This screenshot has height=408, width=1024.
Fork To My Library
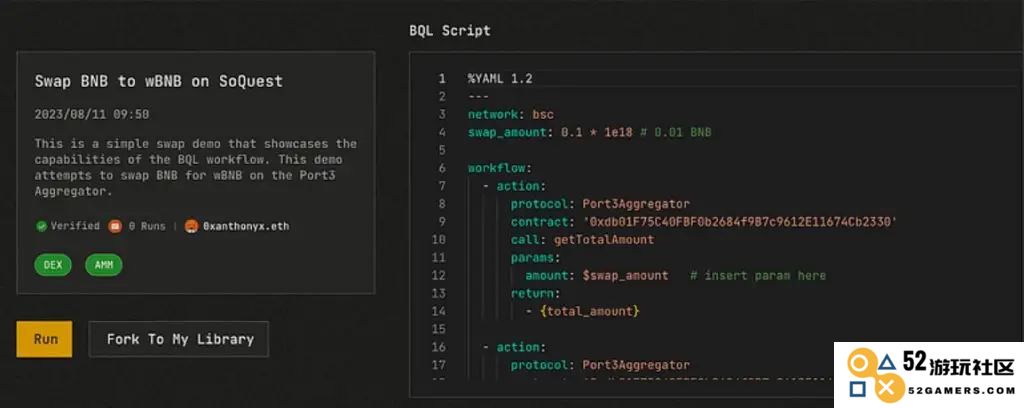coord(179,339)
